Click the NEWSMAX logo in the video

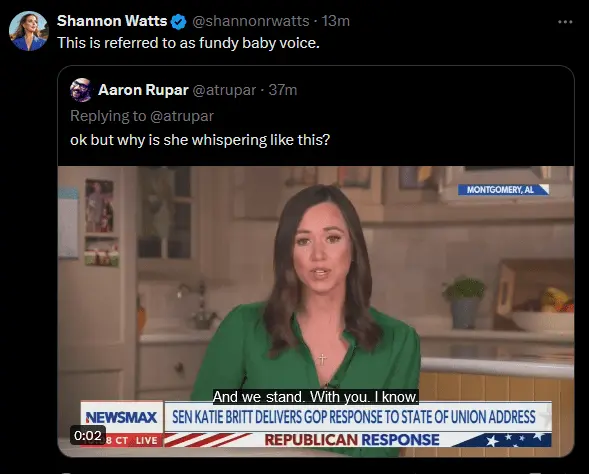[121, 417]
